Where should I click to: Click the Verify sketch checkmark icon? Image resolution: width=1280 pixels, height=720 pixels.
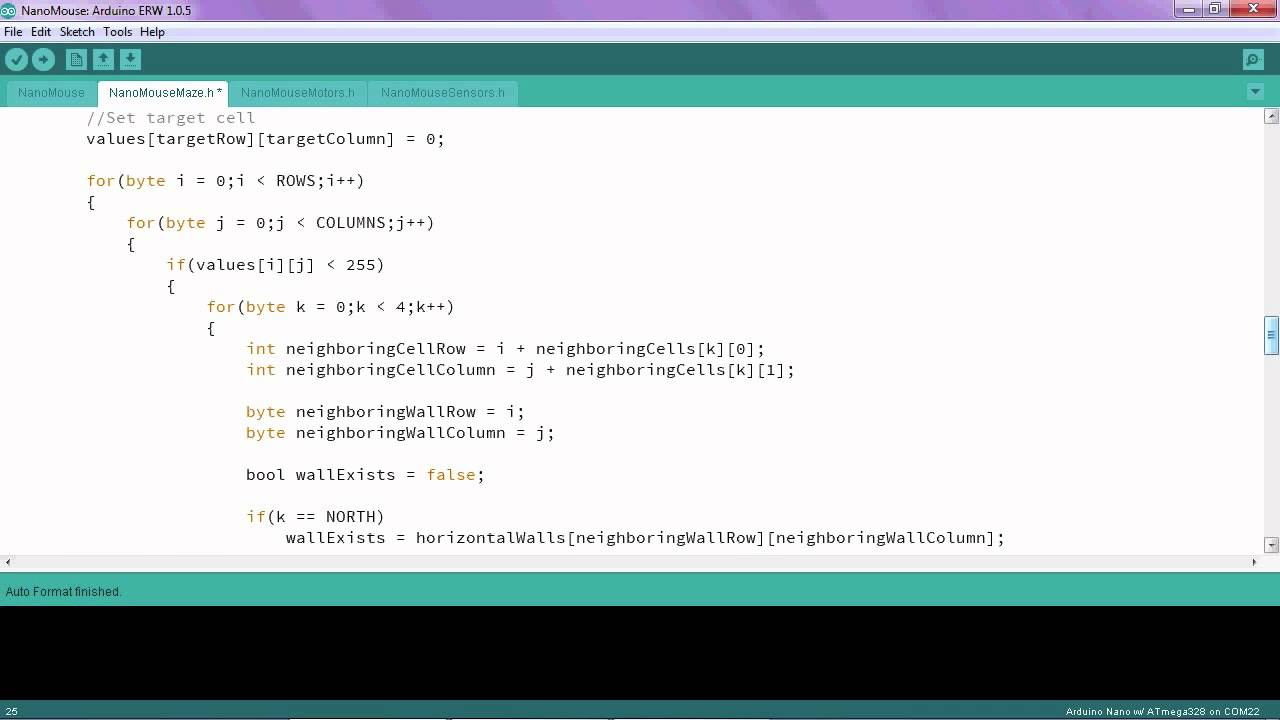click(16, 60)
